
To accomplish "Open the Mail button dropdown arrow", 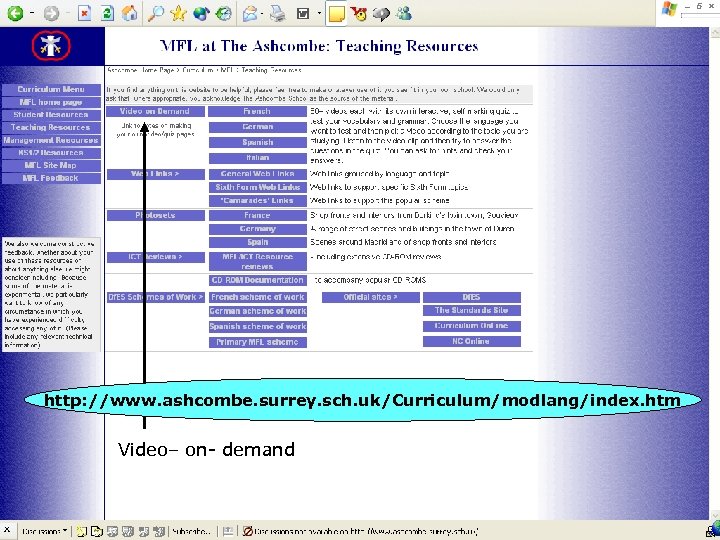I will (262, 13).
